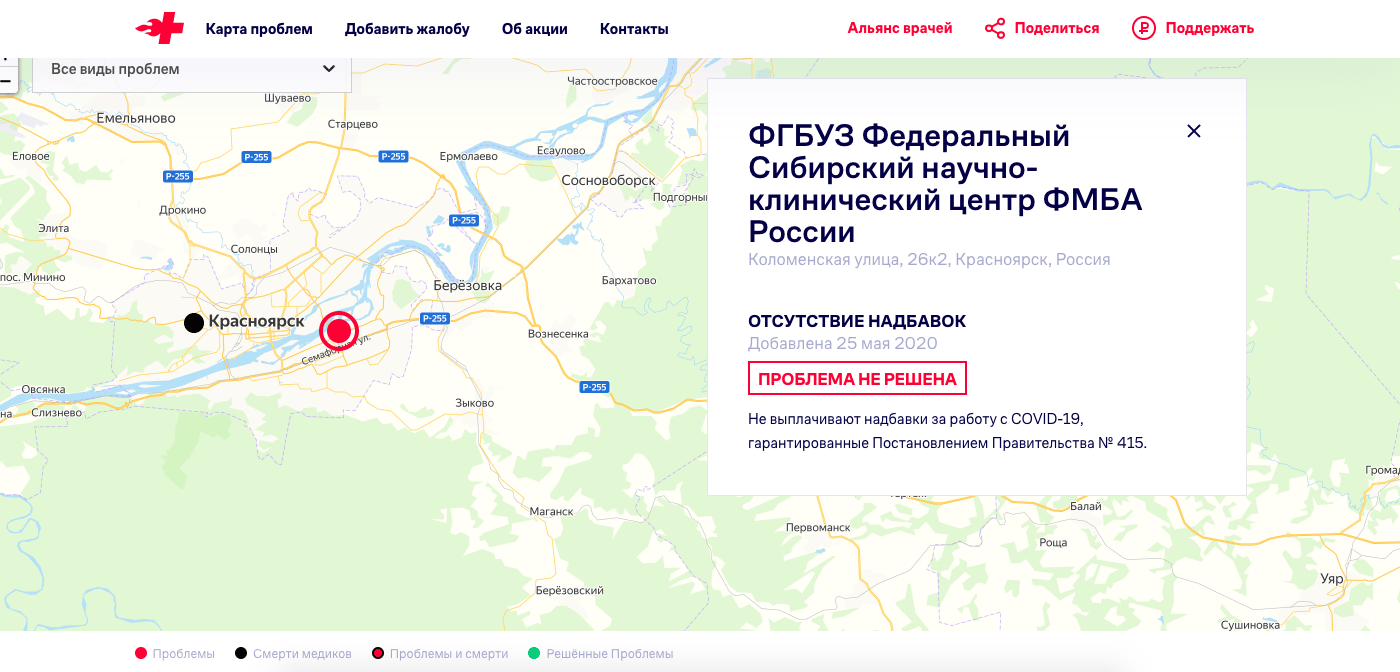Click the Берёзовский label on the map
The width and height of the screenshot is (1400, 672).
click(570, 591)
